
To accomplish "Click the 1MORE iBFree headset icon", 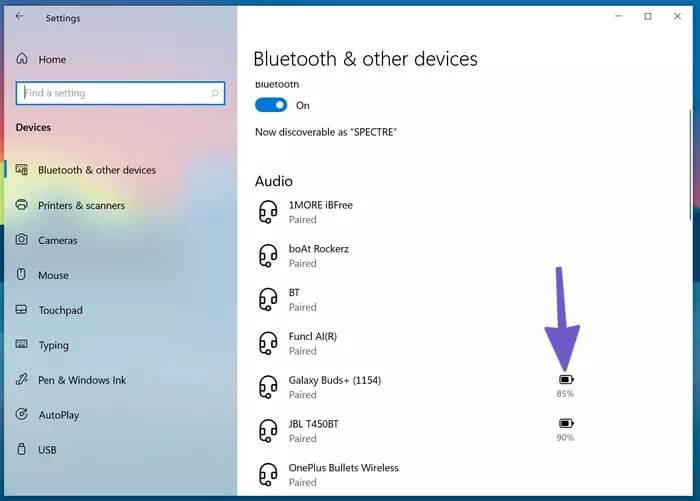I will [x=268, y=212].
